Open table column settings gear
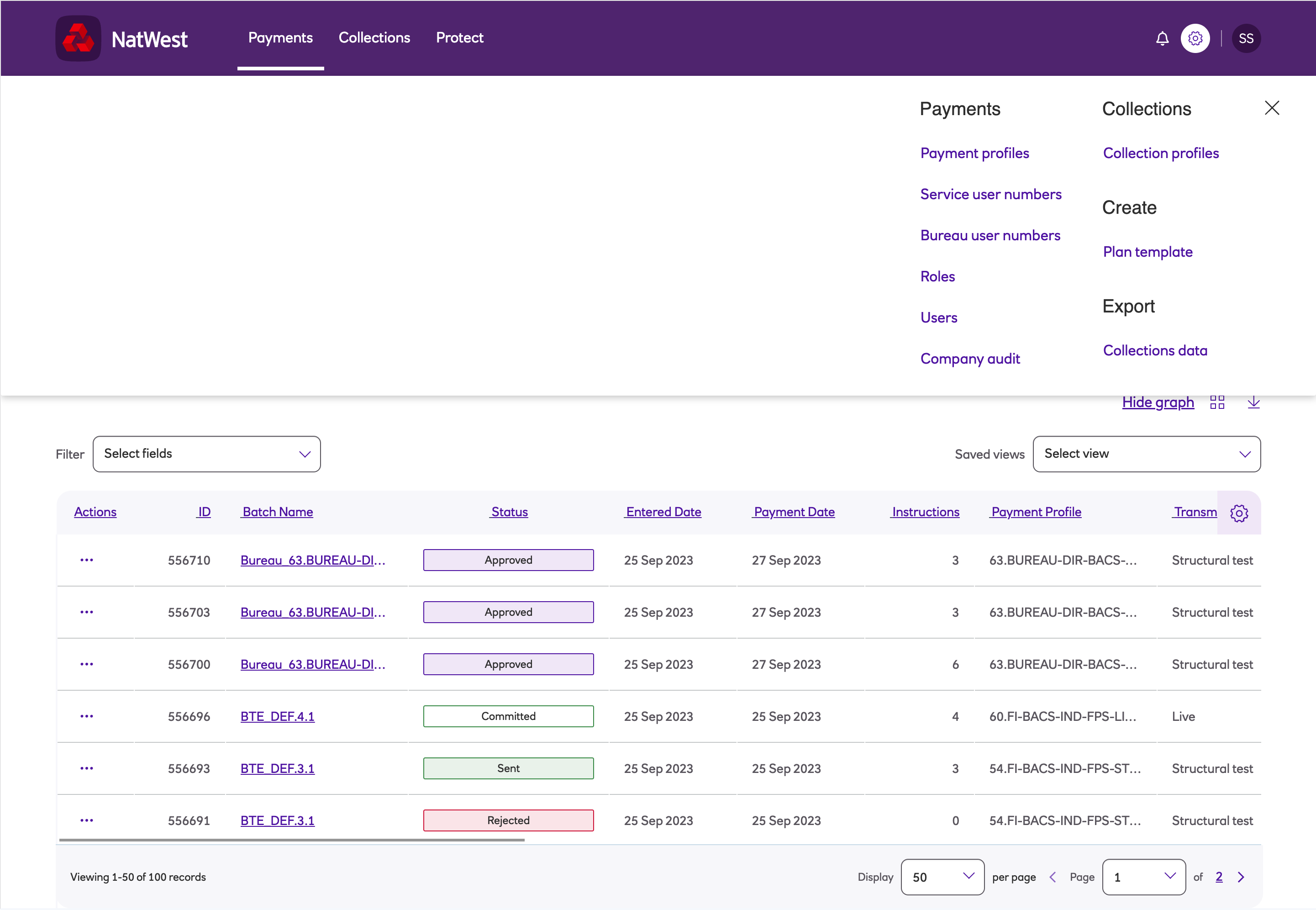This screenshot has height=910, width=1316. (1238, 513)
